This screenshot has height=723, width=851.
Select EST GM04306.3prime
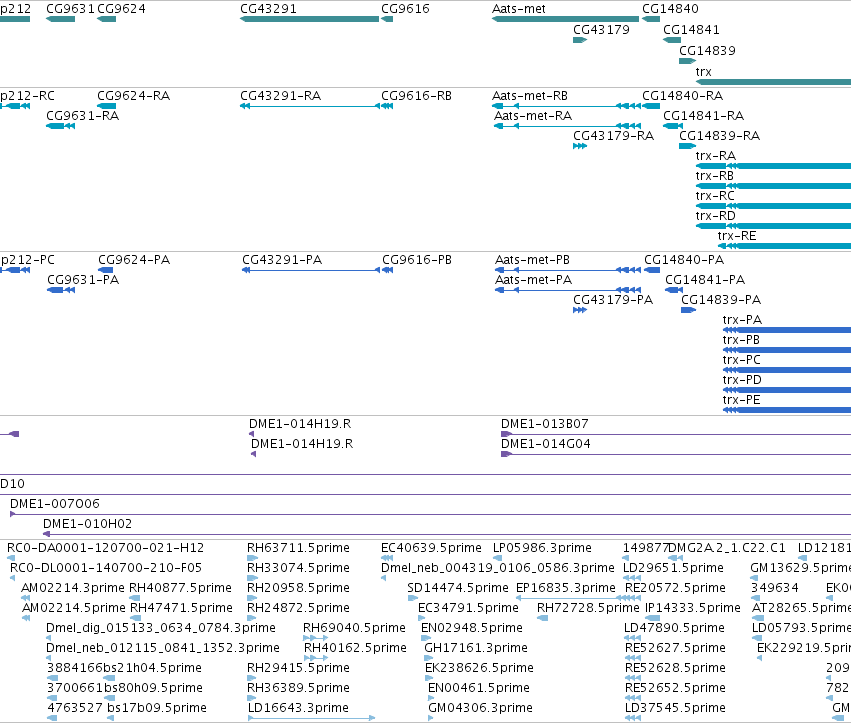[x=480, y=708]
